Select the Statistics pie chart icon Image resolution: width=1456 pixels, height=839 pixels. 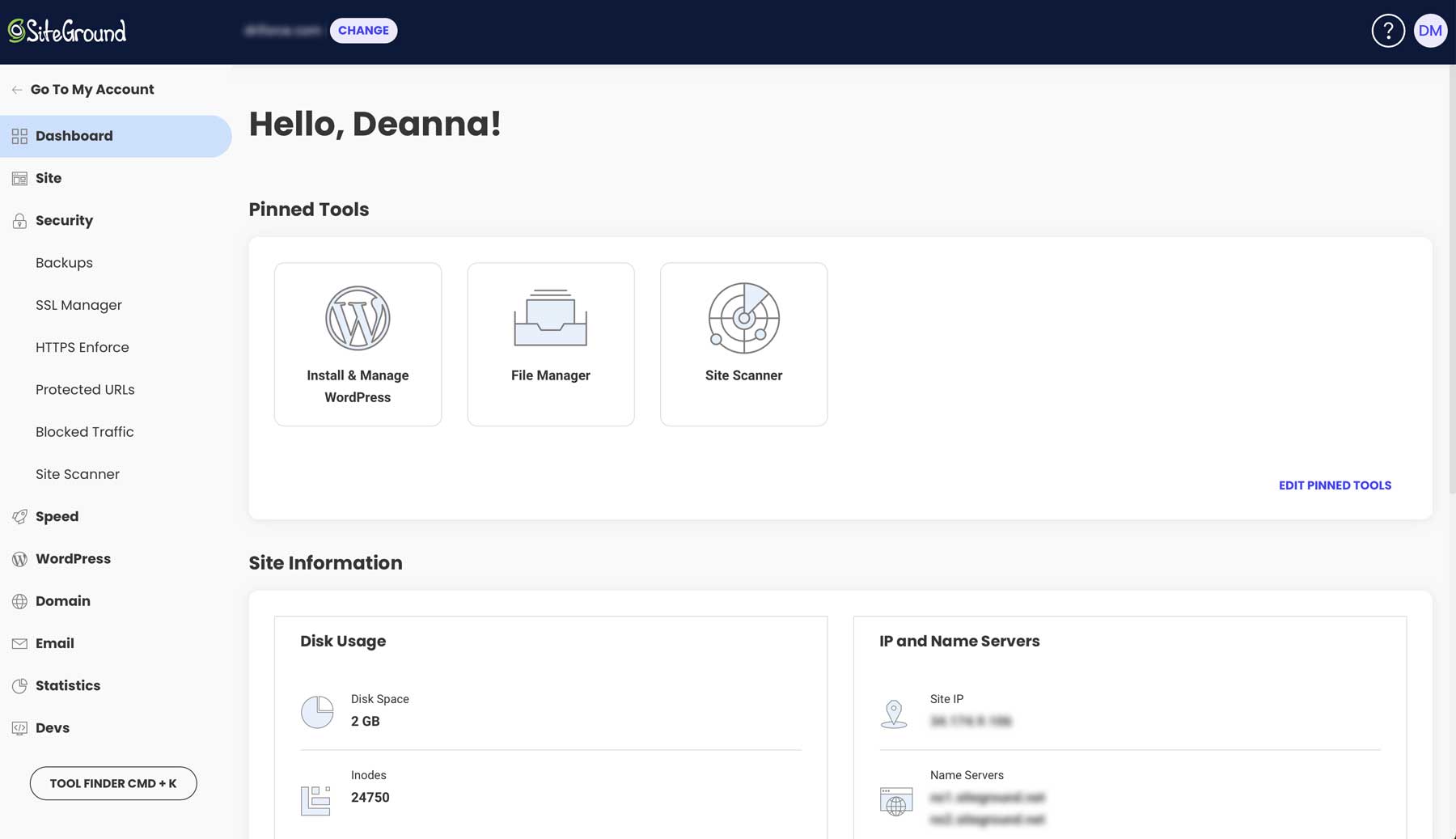click(19, 685)
